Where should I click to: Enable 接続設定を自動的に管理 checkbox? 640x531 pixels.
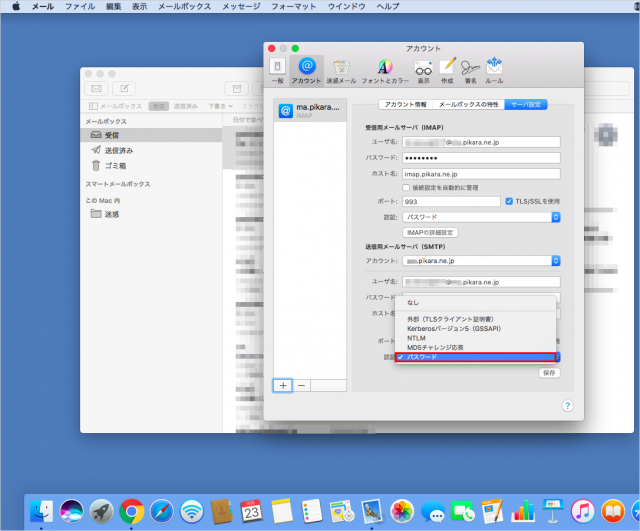[404, 187]
